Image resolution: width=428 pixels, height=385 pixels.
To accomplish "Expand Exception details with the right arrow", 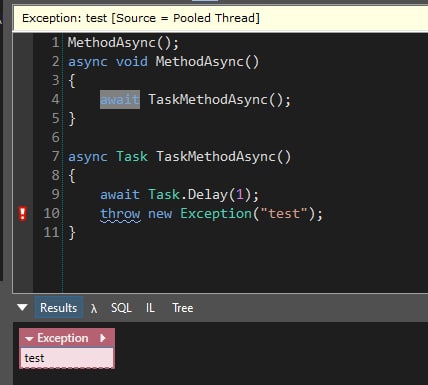I will point(103,338).
